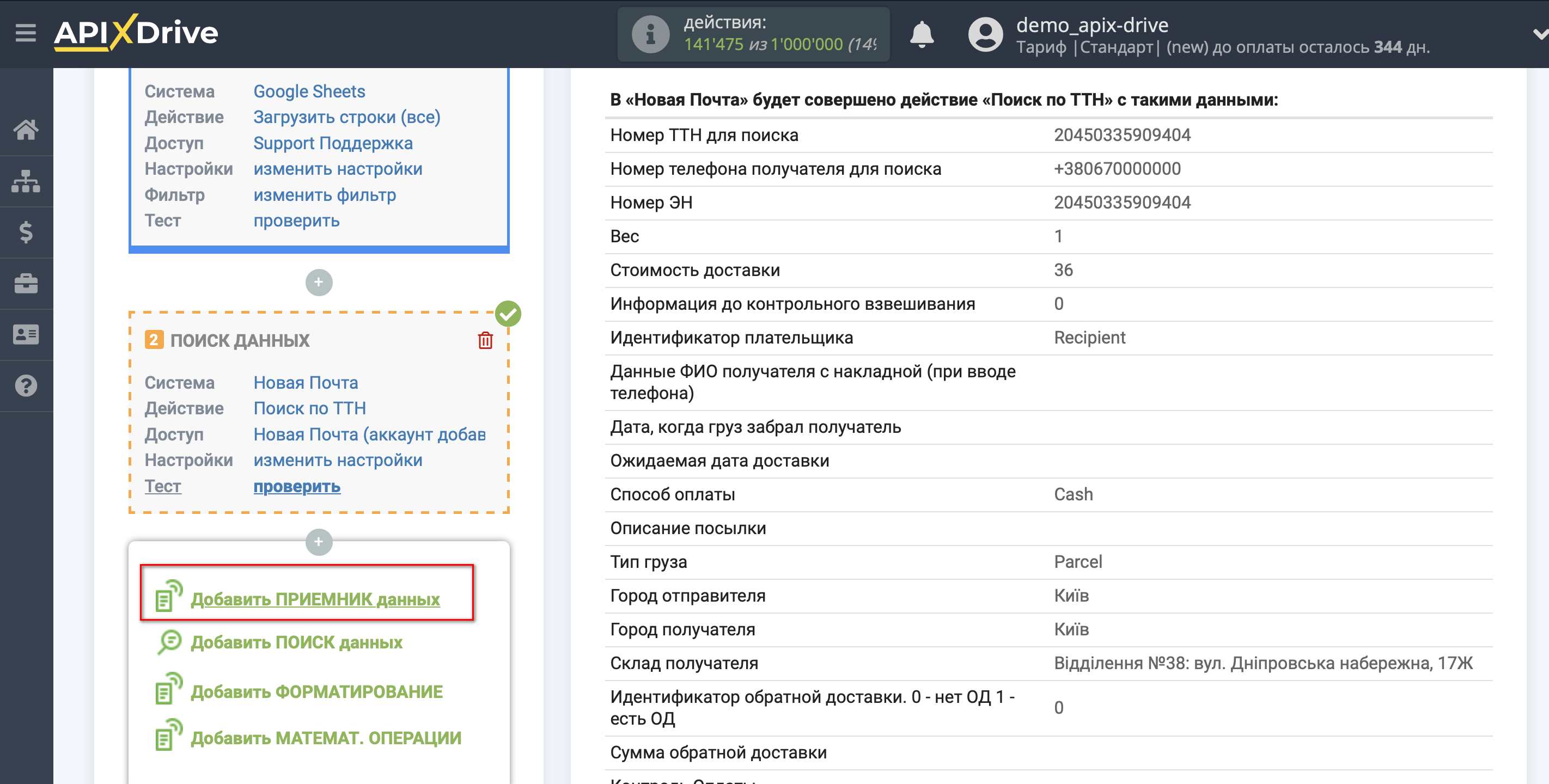Open the connections sitemap sidebar icon
1549x784 pixels.
(x=26, y=181)
